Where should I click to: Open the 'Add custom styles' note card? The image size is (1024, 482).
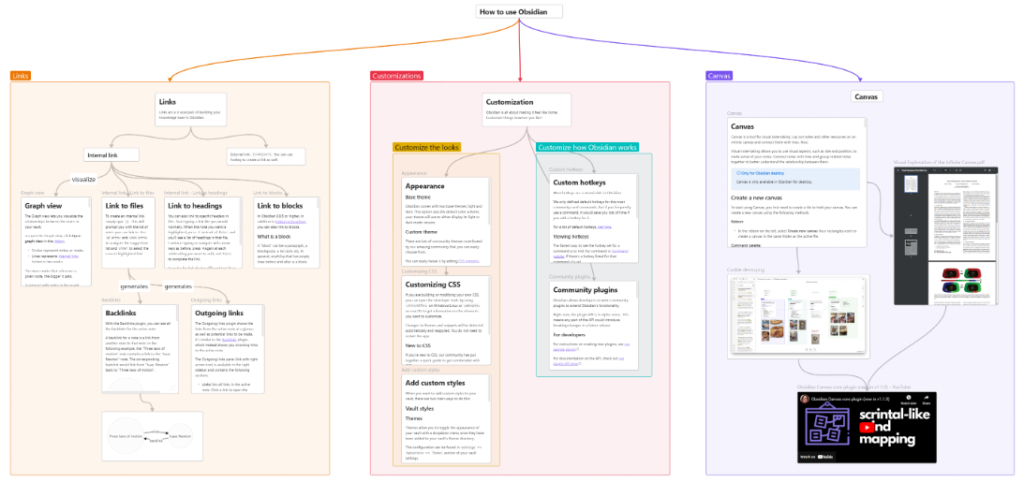446,418
